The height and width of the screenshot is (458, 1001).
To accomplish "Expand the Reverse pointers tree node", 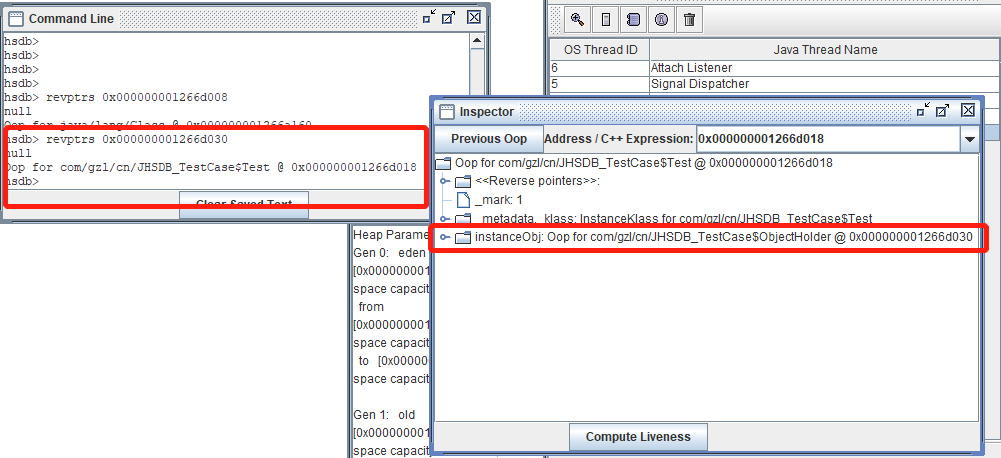I will [x=446, y=181].
